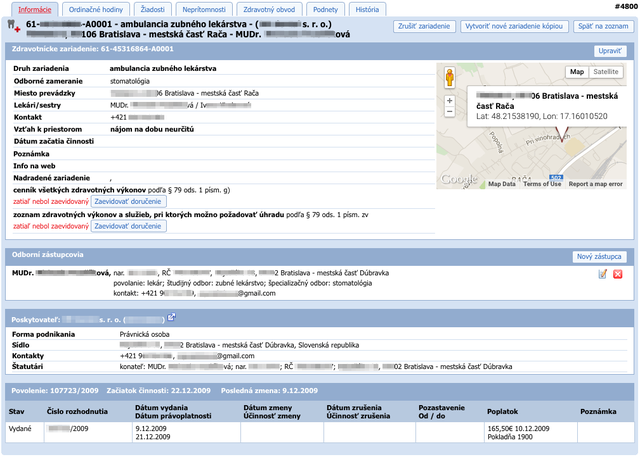The width and height of the screenshot is (640, 457).
Task: Click 'Povolenie: 107723/2009' header text
Action: [55, 390]
